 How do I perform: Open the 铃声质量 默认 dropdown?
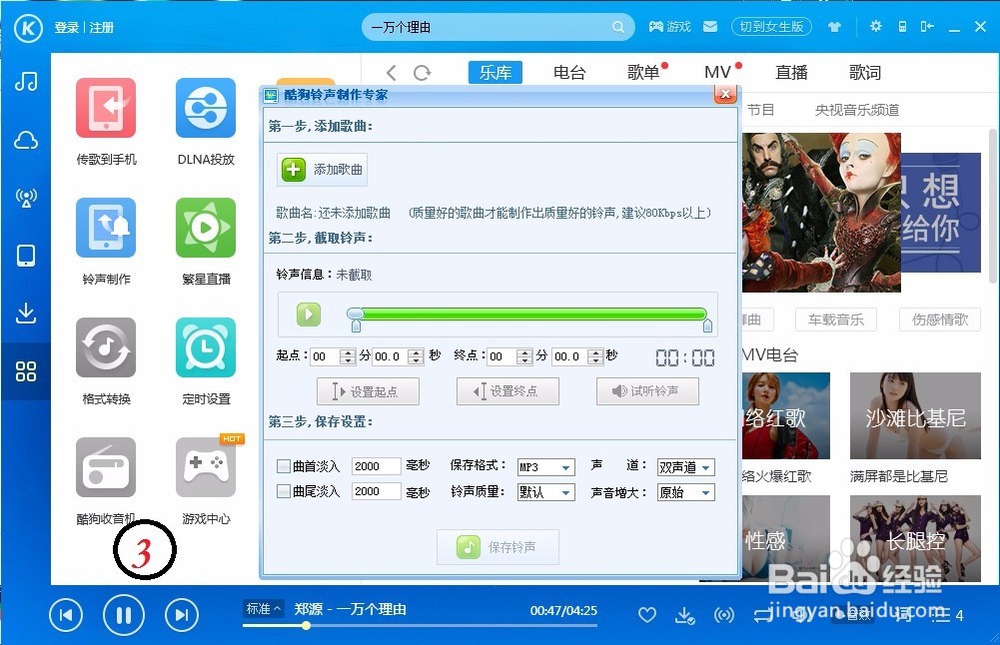pyautogui.click(x=546, y=492)
